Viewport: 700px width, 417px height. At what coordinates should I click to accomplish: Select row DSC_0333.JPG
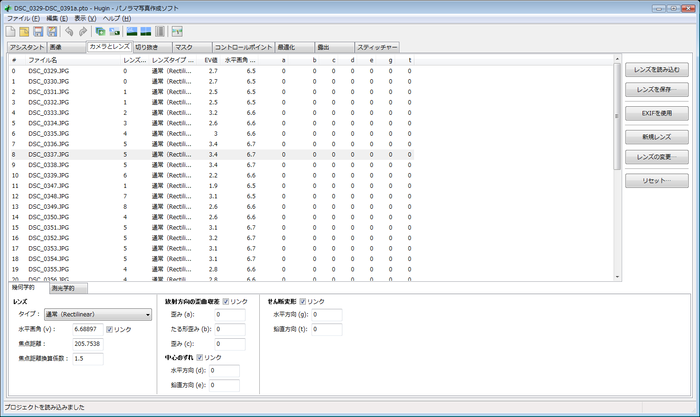pos(212,113)
